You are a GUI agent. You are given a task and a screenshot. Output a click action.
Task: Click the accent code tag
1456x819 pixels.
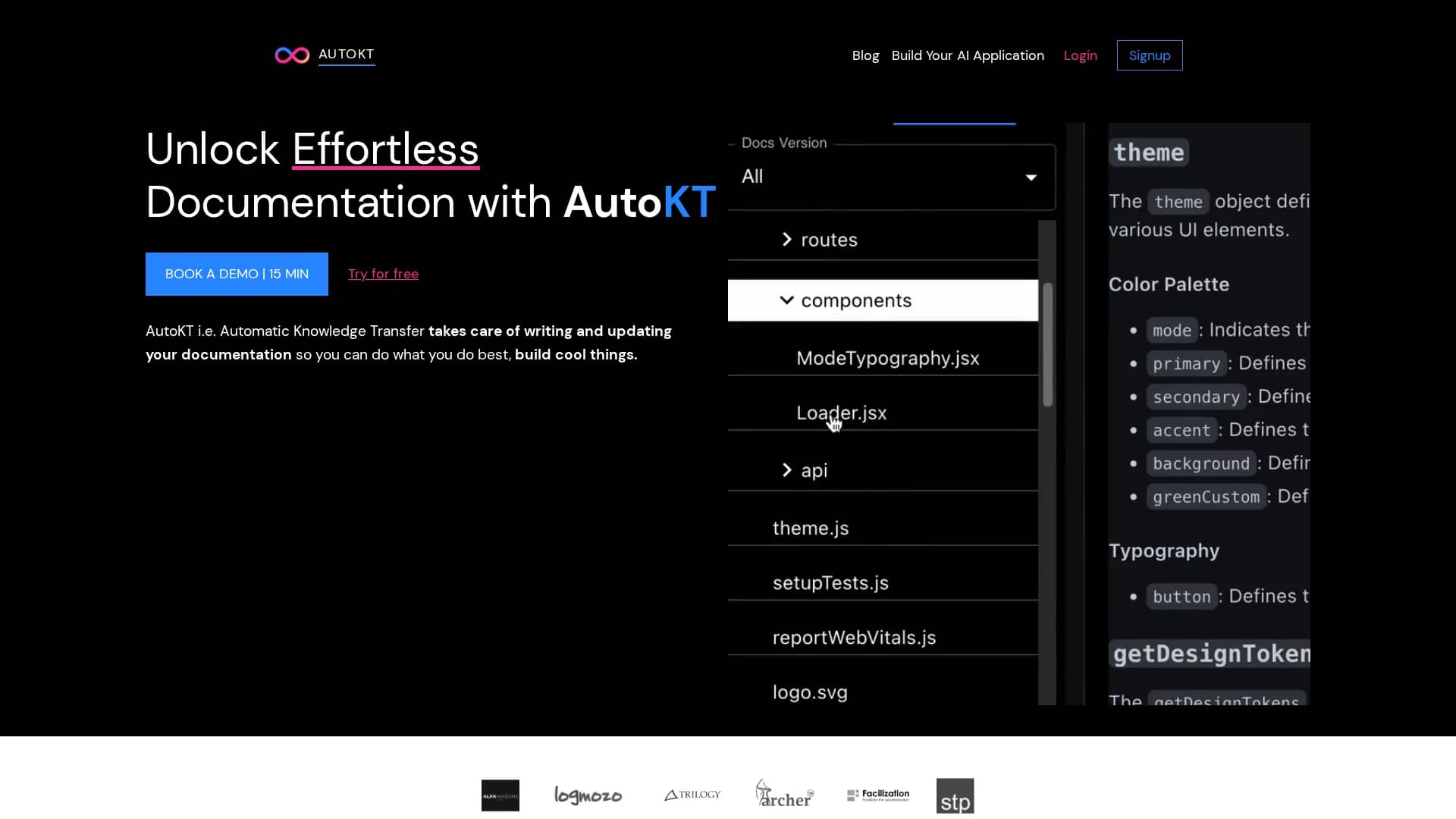tap(1181, 431)
